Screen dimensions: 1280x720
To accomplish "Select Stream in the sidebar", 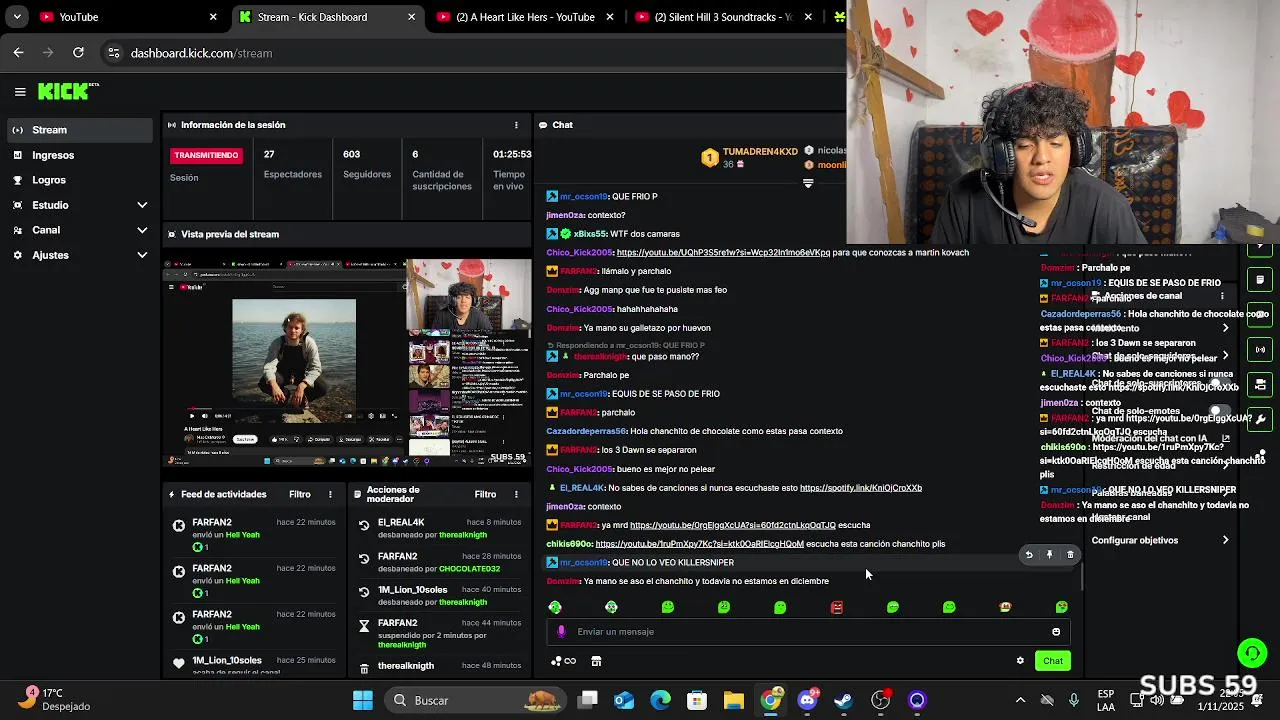I will [x=80, y=130].
